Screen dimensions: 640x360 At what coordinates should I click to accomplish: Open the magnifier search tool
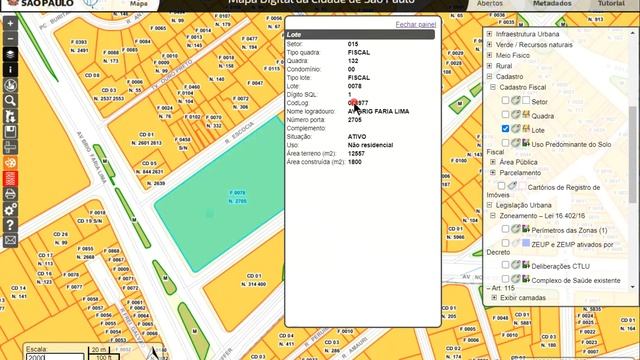(x=10, y=101)
